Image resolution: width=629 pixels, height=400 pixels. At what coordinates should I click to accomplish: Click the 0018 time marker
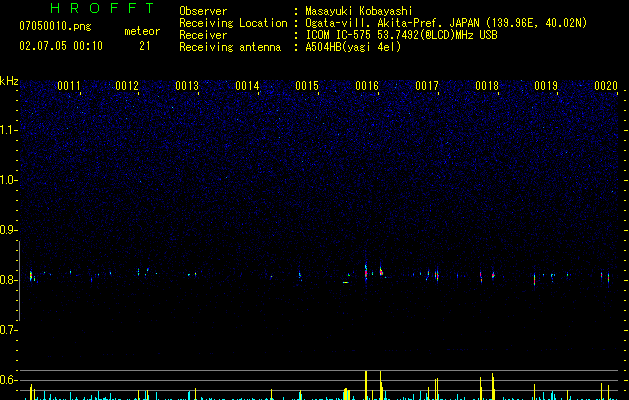(x=487, y=86)
